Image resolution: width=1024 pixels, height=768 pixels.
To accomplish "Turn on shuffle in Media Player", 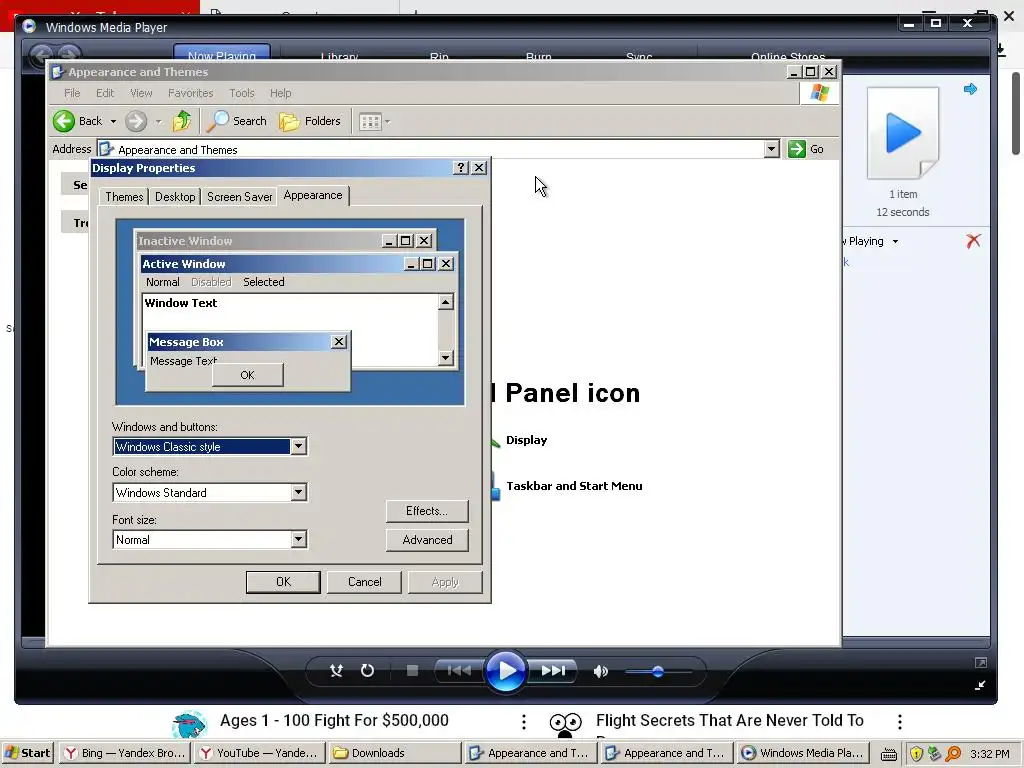I will tap(336, 671).
